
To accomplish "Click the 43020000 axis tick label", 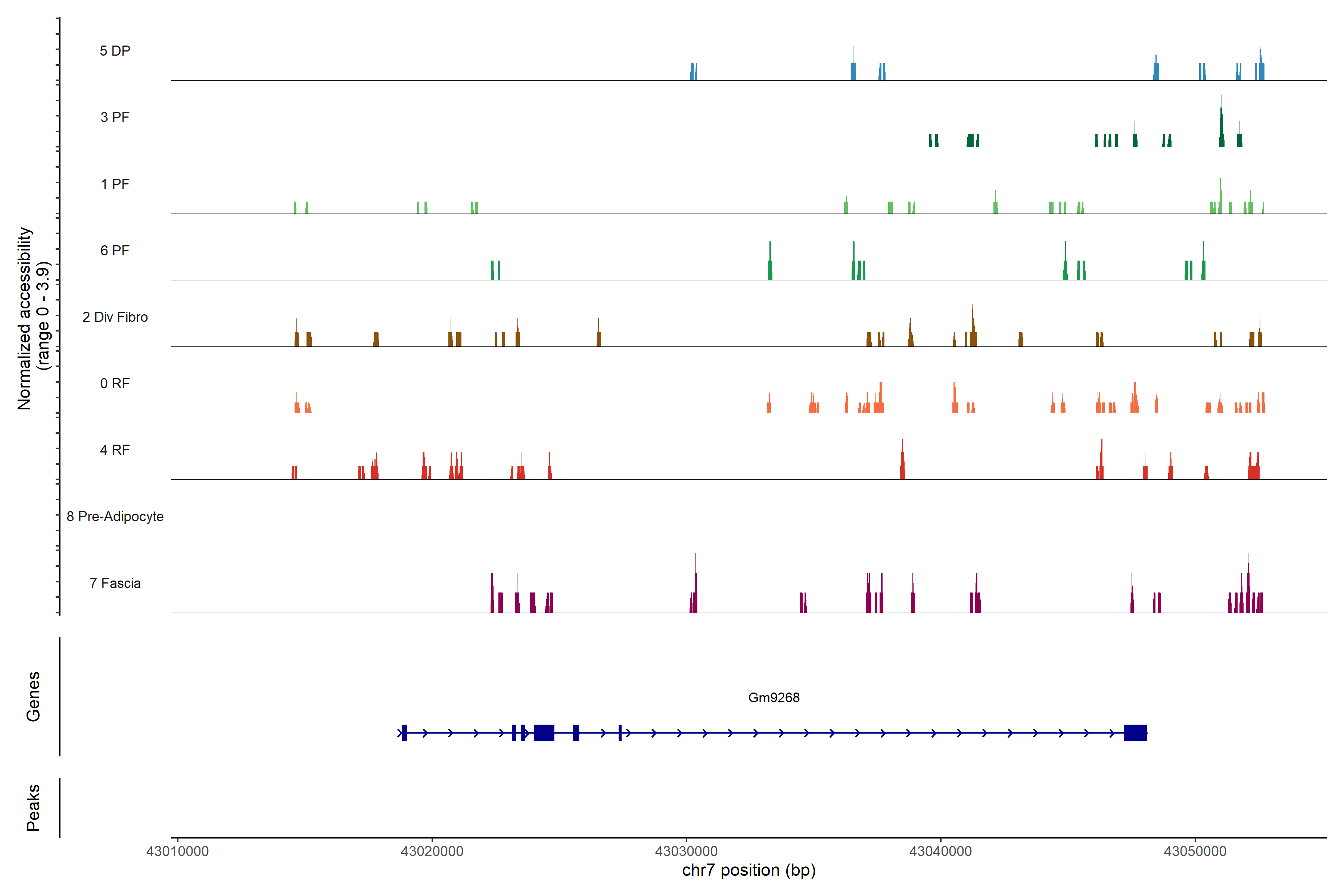I will point(432,851).
